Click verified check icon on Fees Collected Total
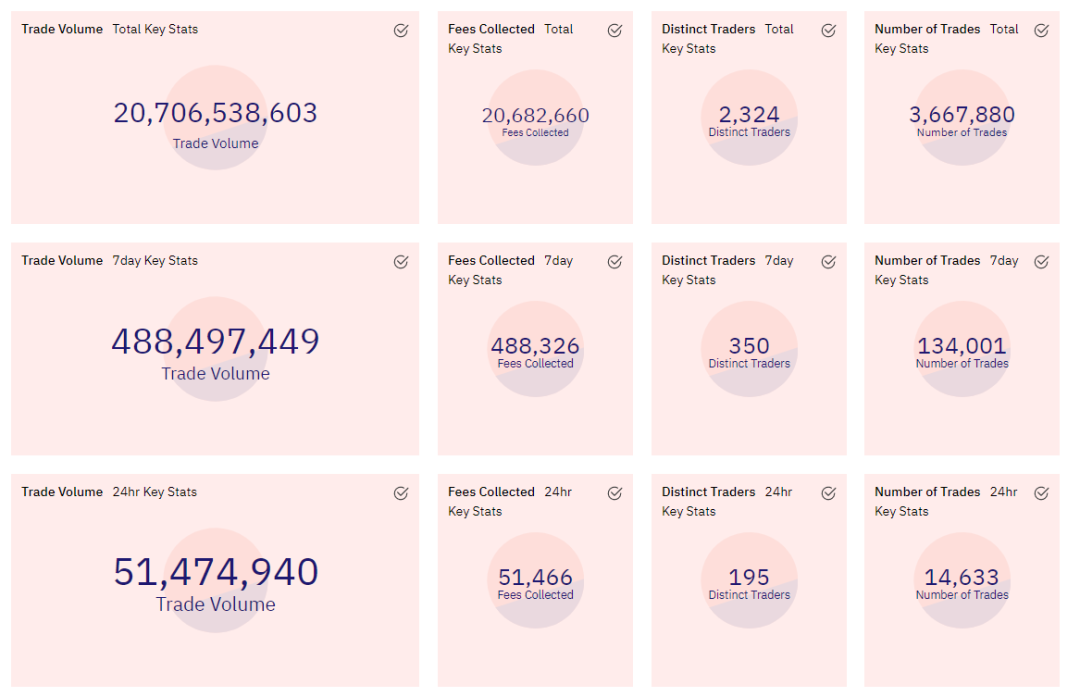1080x697 pixels. 615,30
